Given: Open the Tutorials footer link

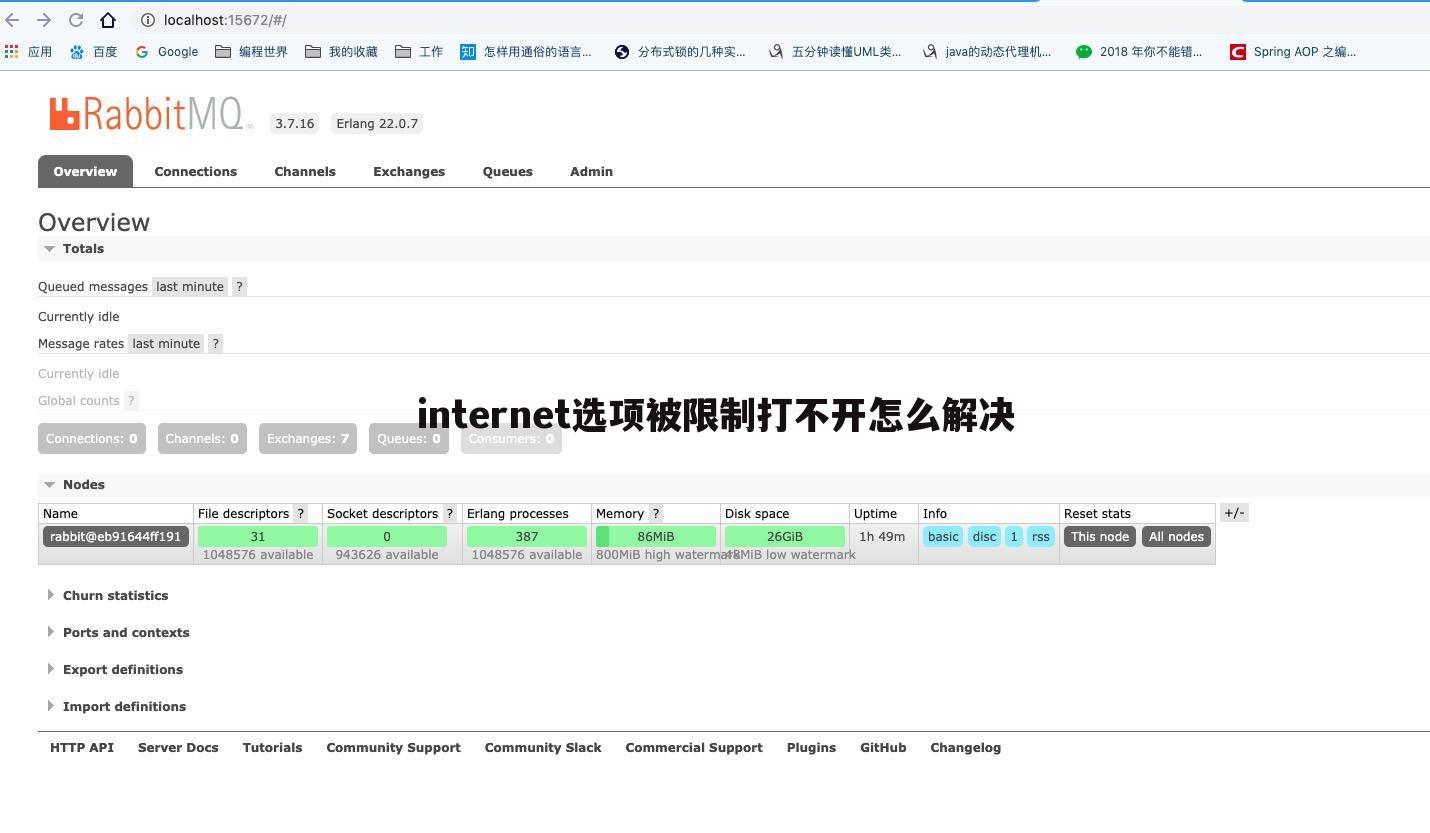Looking at the screenshot, I should (272, 748).
